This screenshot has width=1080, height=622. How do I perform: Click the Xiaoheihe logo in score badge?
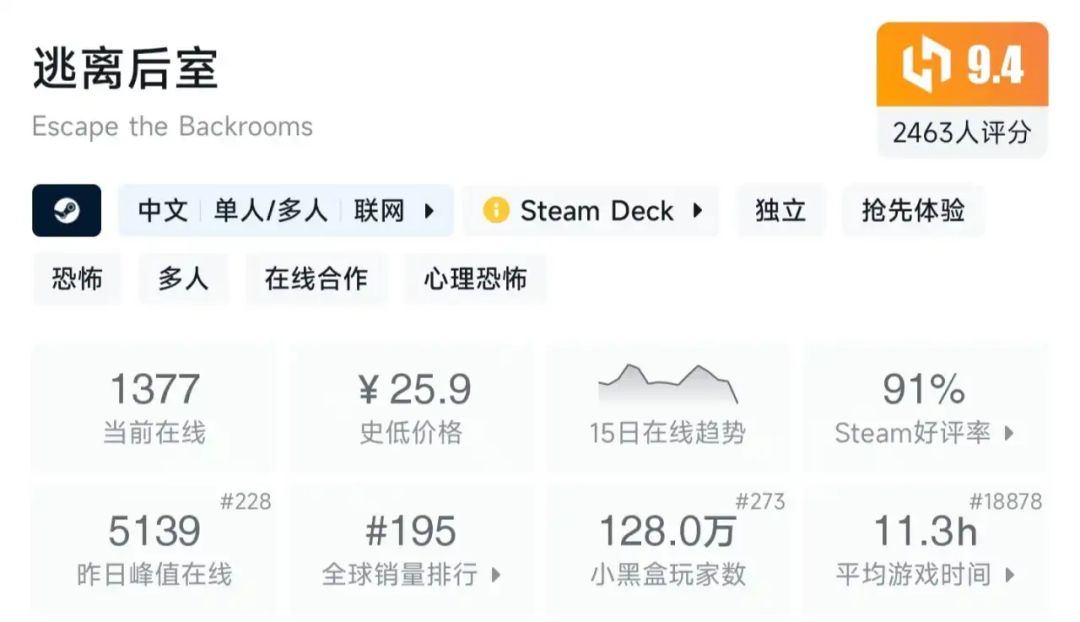(x=927, y=65)
